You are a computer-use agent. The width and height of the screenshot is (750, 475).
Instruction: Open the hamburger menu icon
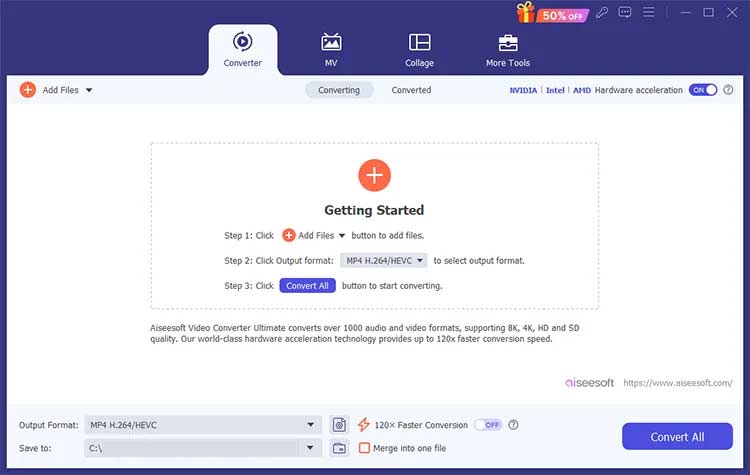[649, 12]
